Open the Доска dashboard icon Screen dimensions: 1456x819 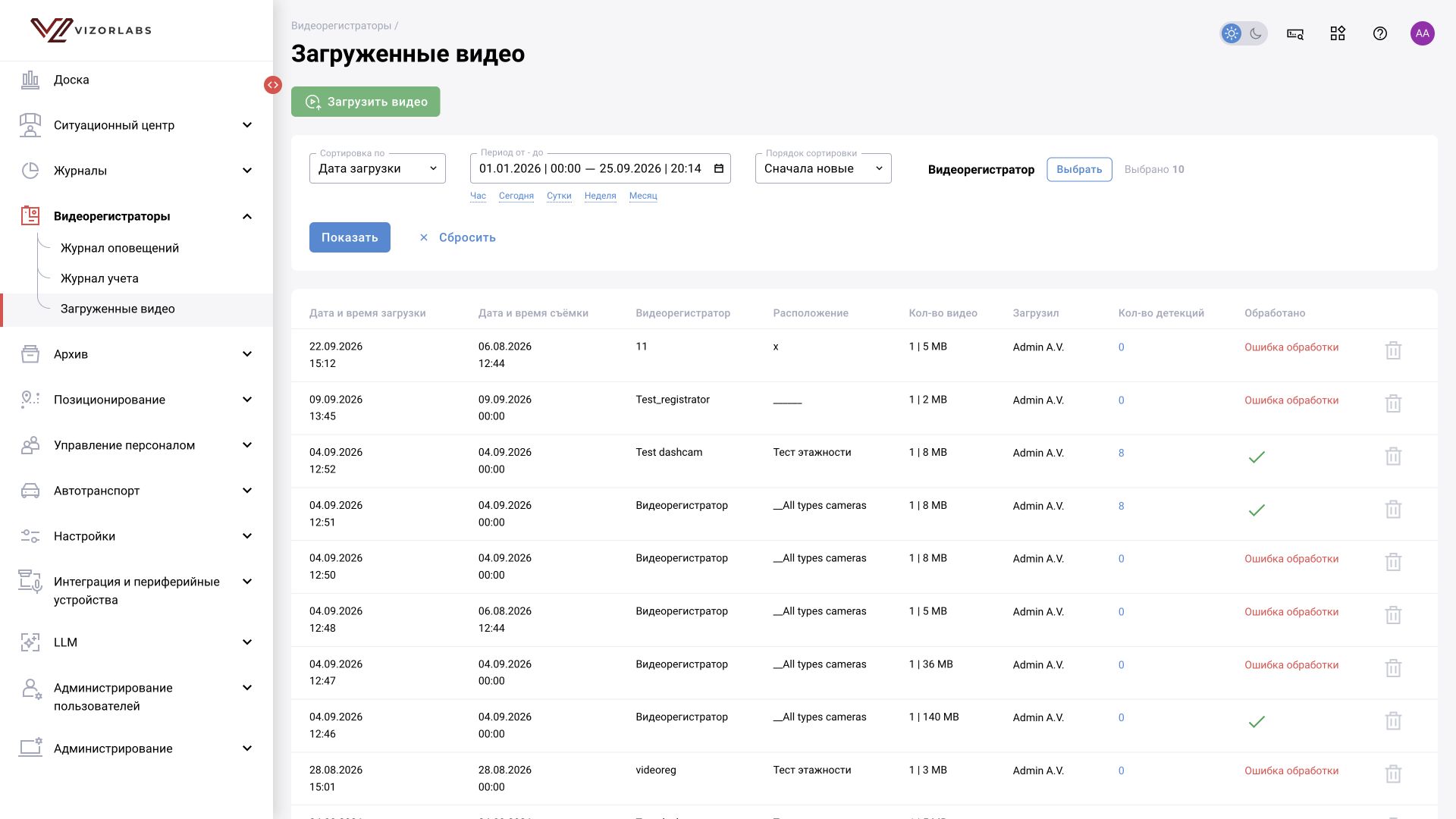[x=30, y=80]
